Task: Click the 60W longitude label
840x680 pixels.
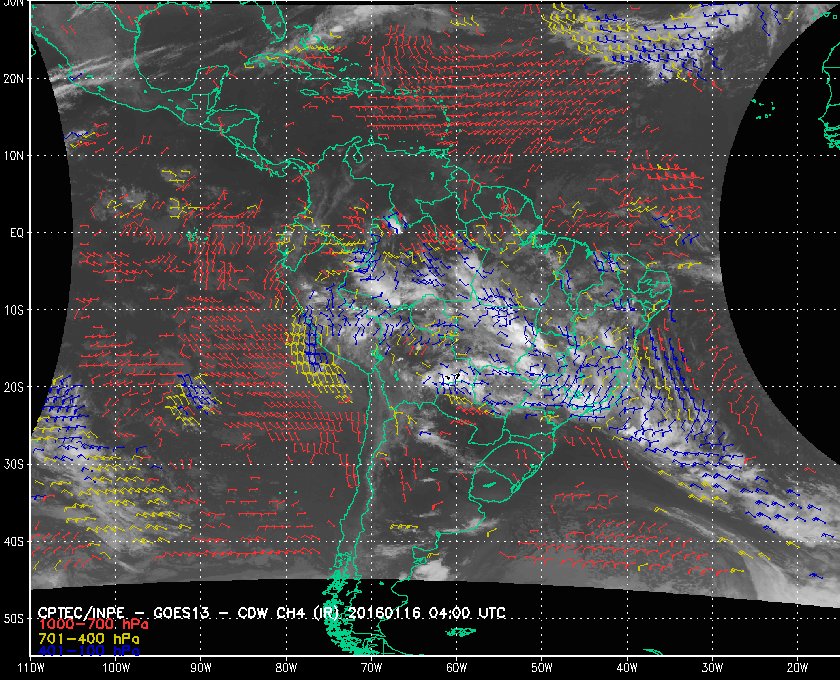Action: pos(456,667)
